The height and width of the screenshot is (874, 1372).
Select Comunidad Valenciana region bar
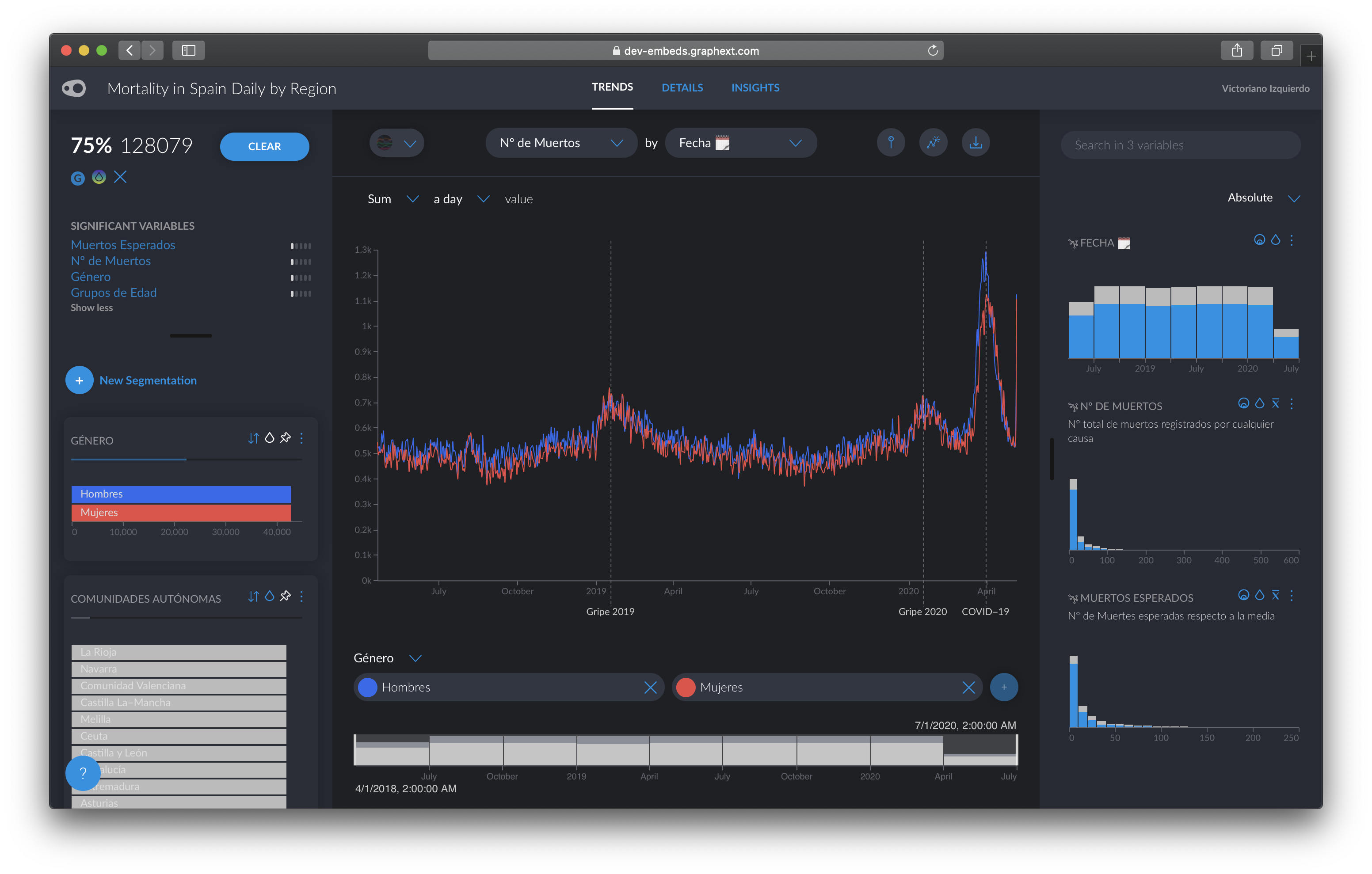click(x=179, y=686)
